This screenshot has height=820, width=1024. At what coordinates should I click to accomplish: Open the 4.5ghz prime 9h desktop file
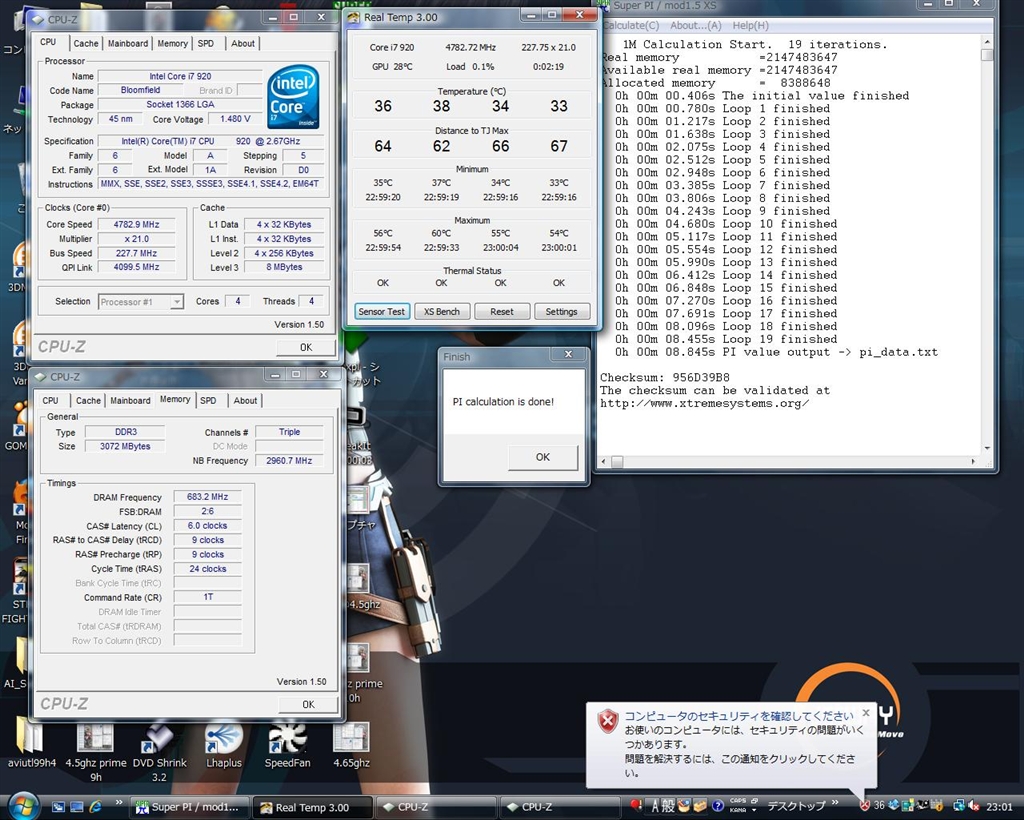coord(95,738)
